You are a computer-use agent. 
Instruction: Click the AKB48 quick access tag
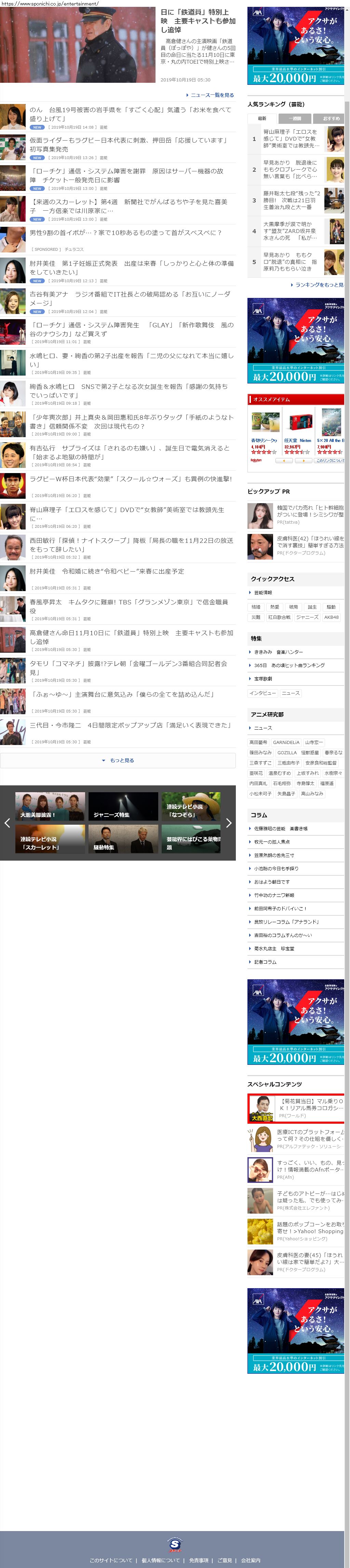[332, 617]
